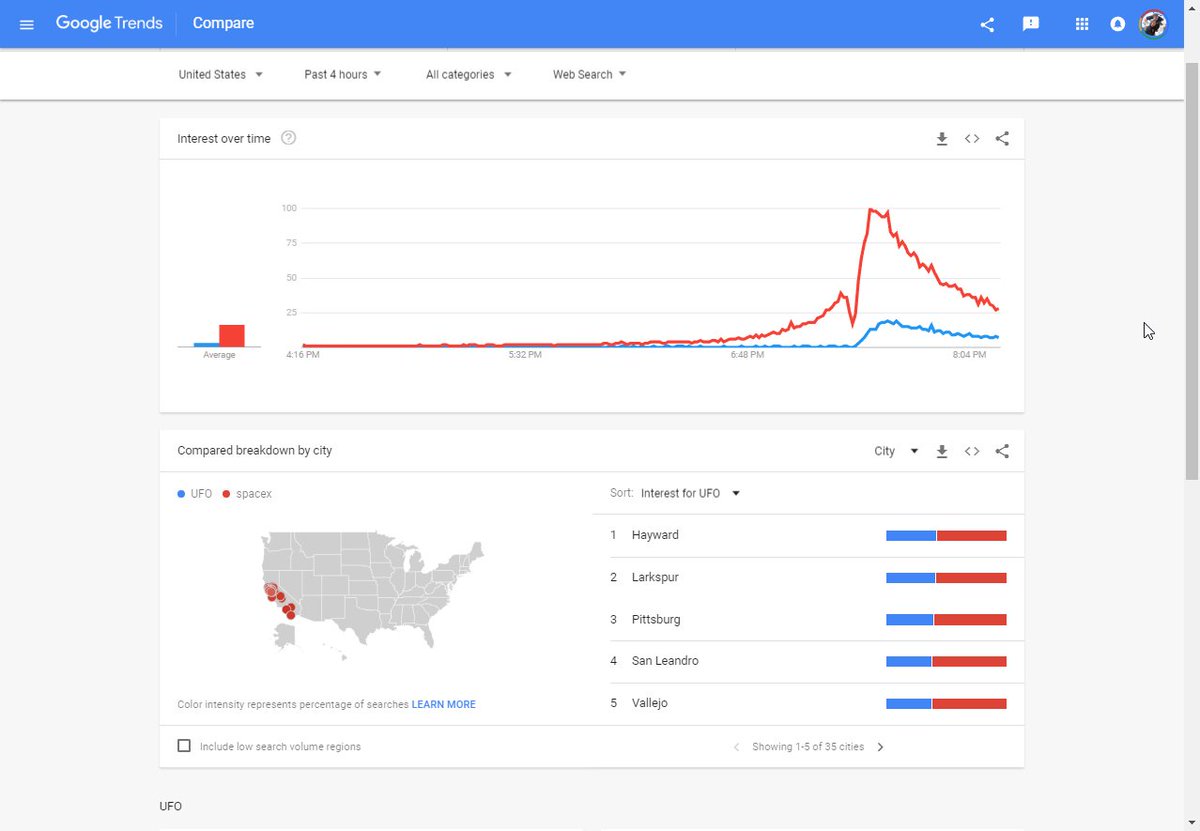Click Hayward's comparison bar
The width and height of the screenshot is (1200, 831).
click(x=946, y=536)
